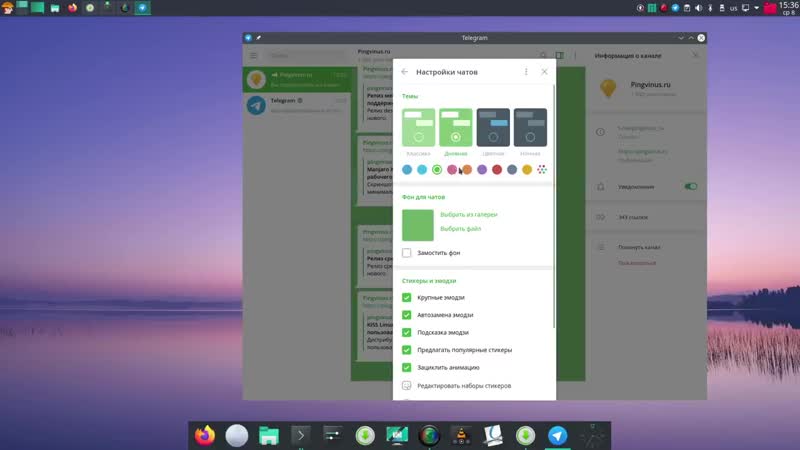Uncheck Крупные эмодзи
The height and width of the screenshot is (450, 800).
(407, 297)
